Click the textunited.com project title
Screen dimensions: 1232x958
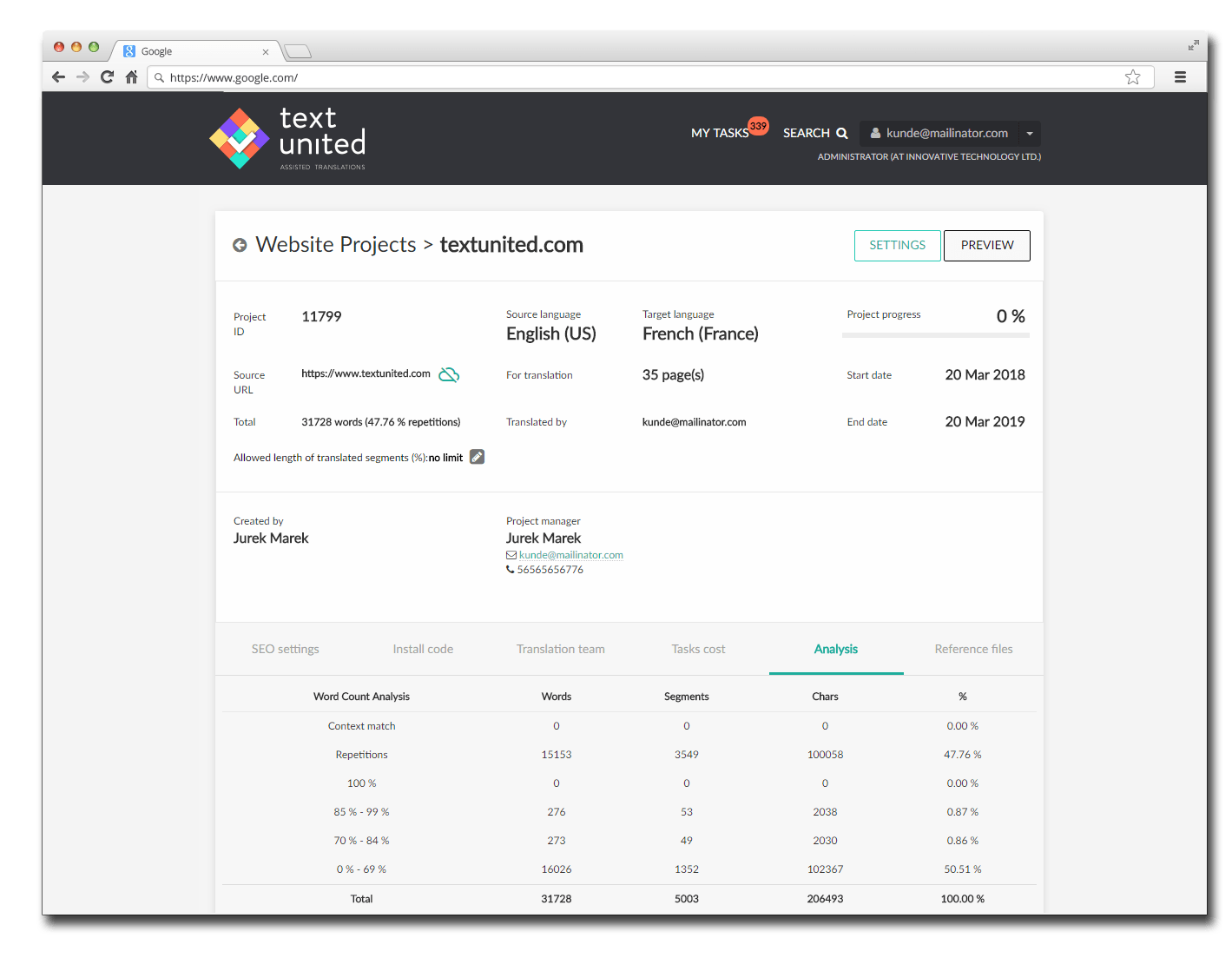coord(511,245)
